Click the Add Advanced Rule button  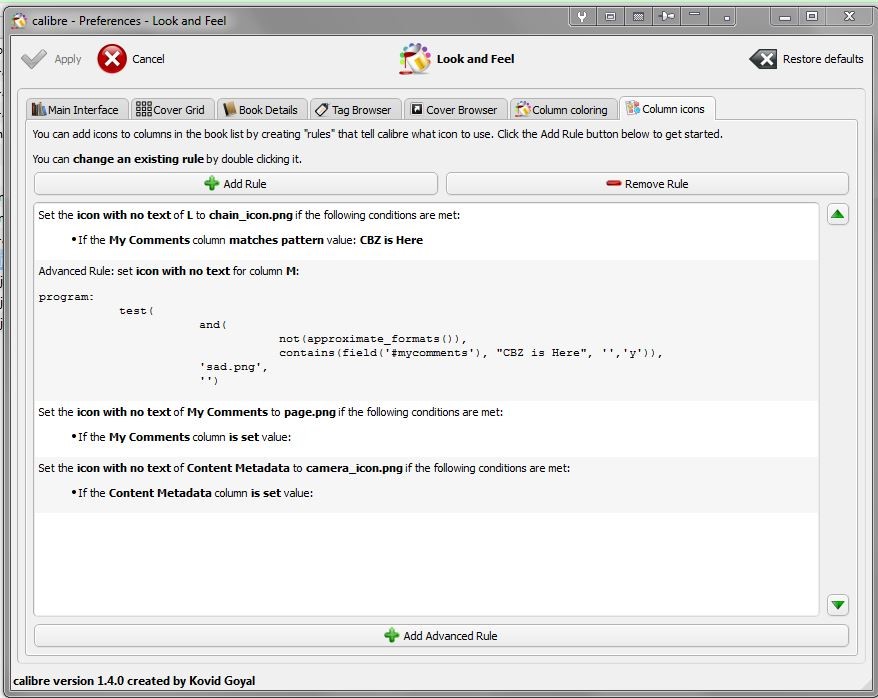click(441, 636)
